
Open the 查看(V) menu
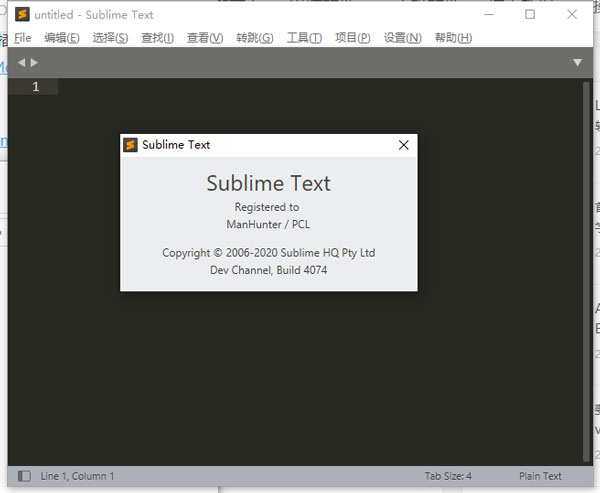point(205,38)
